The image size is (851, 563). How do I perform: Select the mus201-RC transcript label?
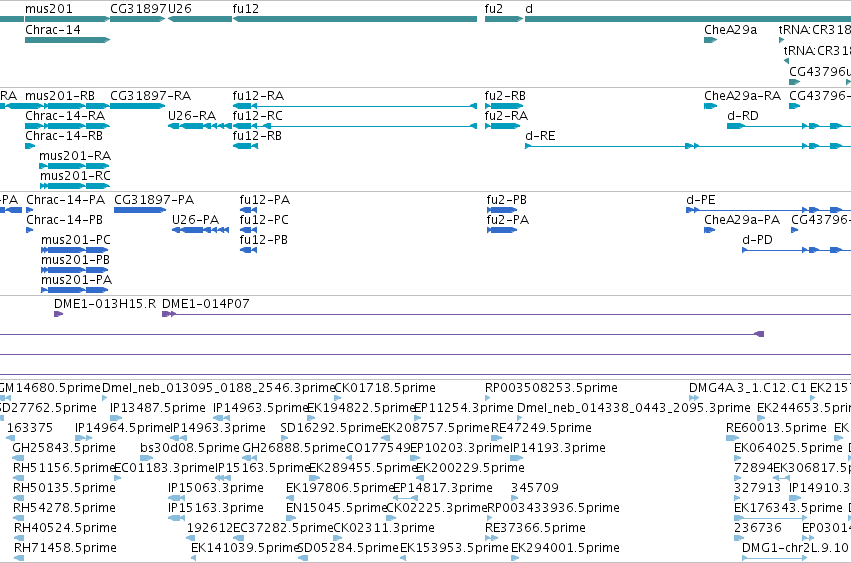75,176
